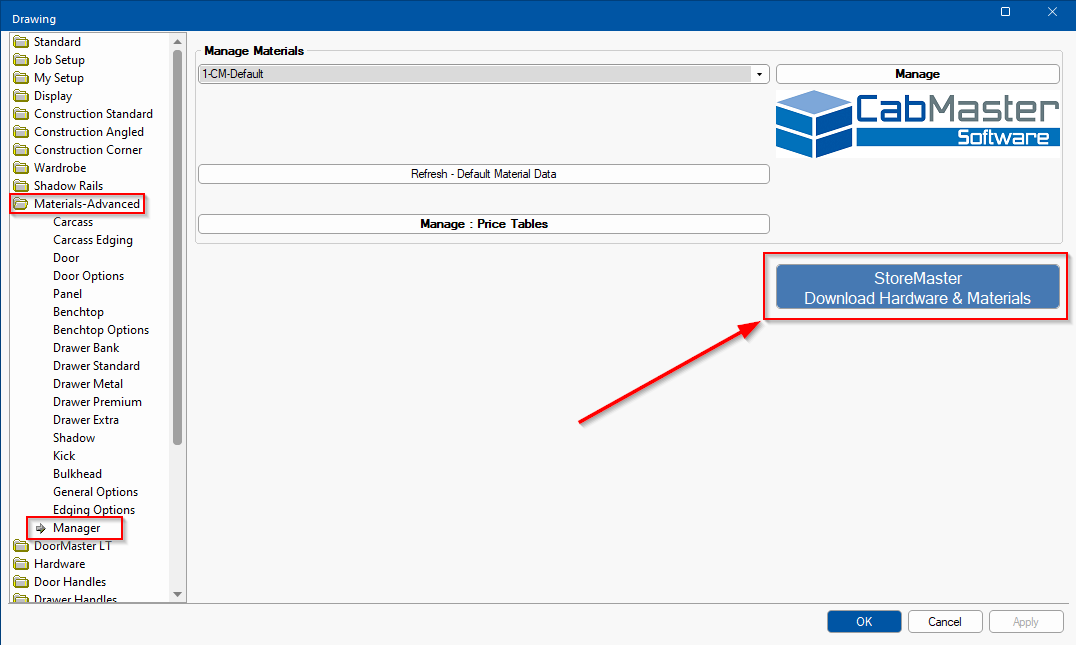Click the Cancel button
The image size is (1076, 645).
(x=945, y=622)
